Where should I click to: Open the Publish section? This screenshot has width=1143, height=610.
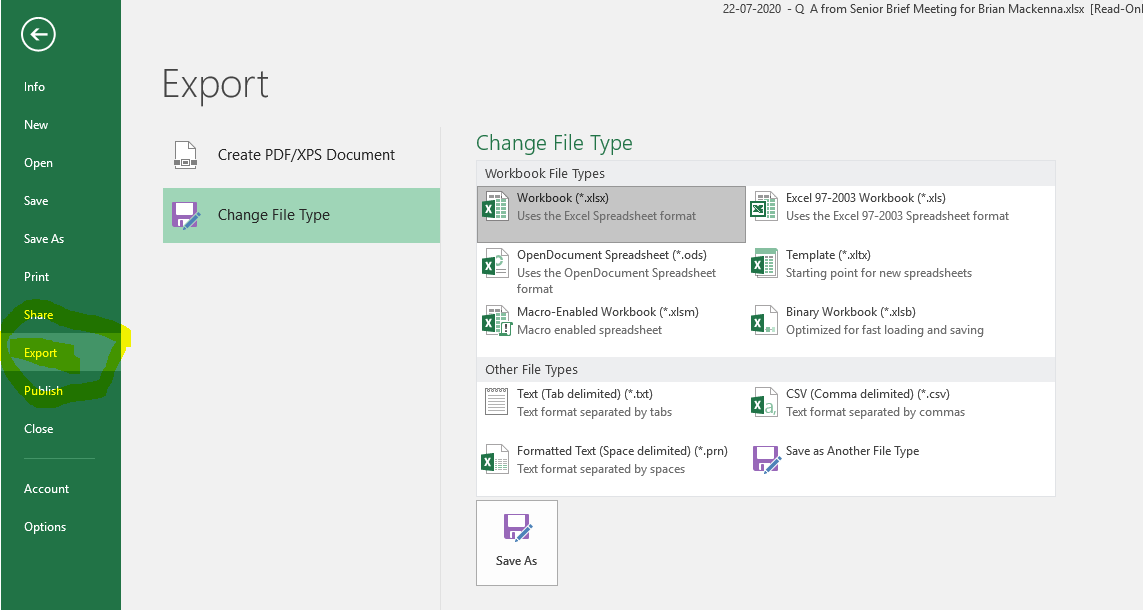coord(44,390)
